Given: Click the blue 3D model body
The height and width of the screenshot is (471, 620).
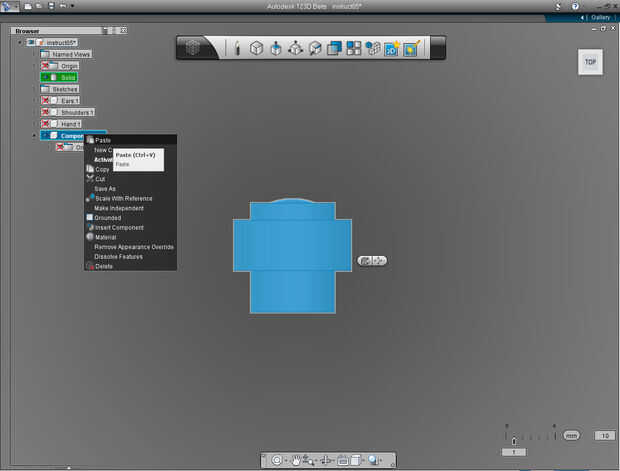Looking at the screenshot, I should 293,257.
